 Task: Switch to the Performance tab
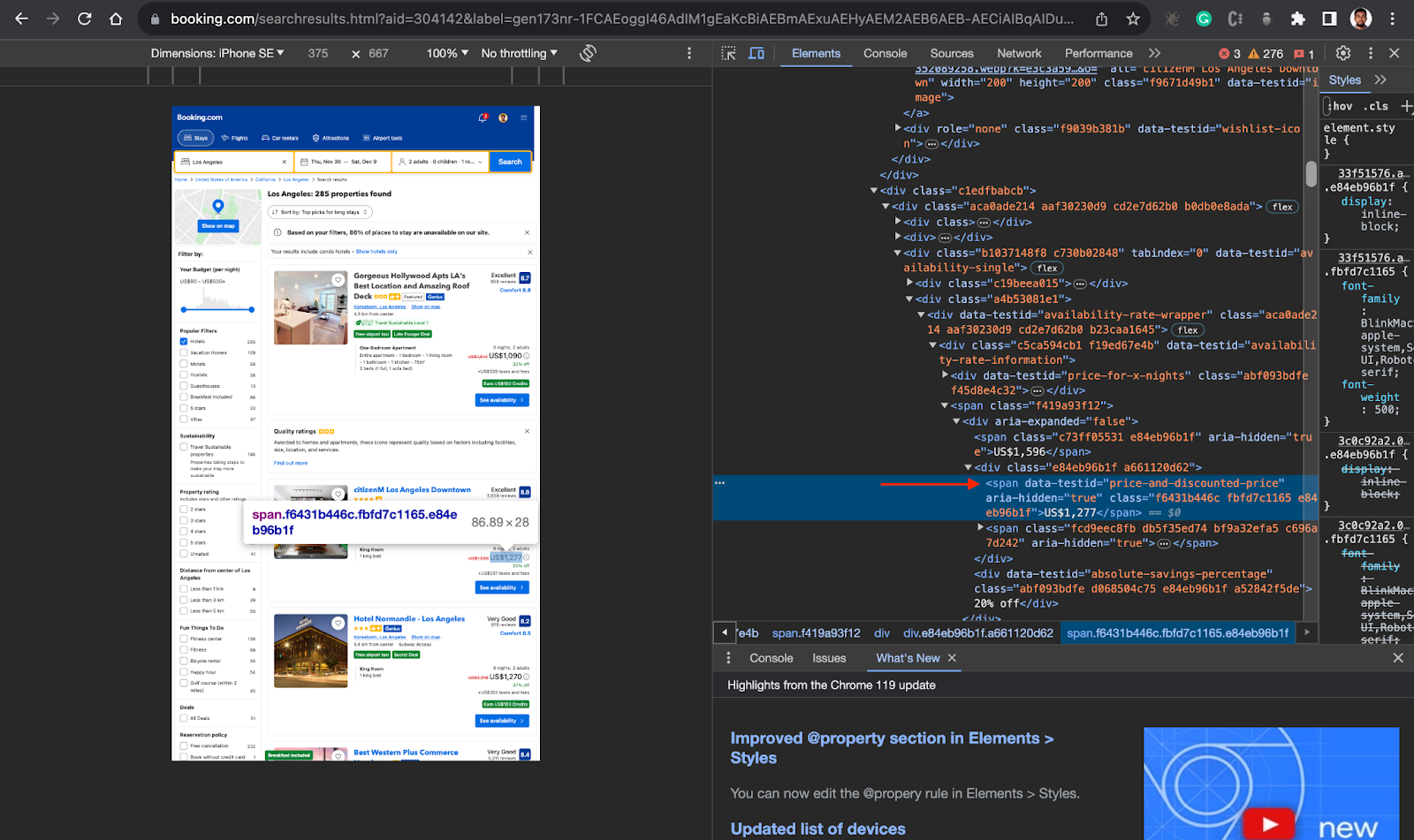1099,53
